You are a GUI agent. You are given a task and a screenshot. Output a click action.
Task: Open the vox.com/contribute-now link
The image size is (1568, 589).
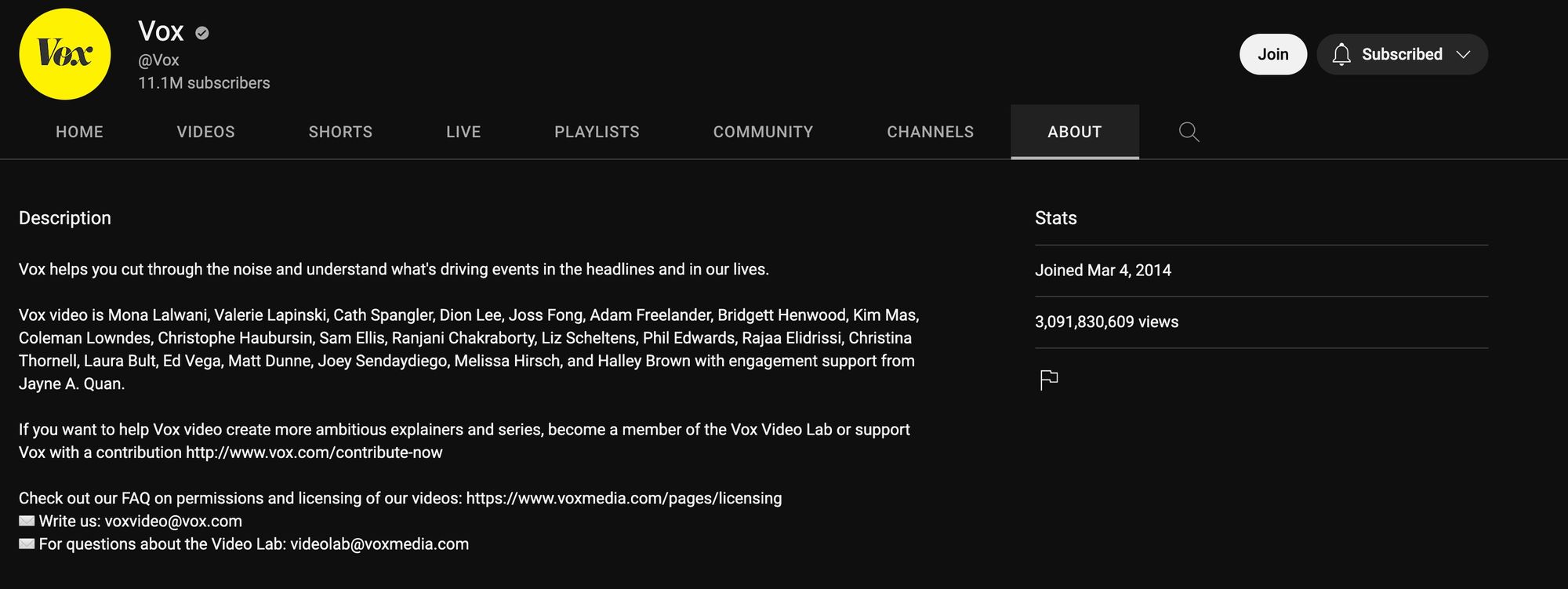[314, 453]
